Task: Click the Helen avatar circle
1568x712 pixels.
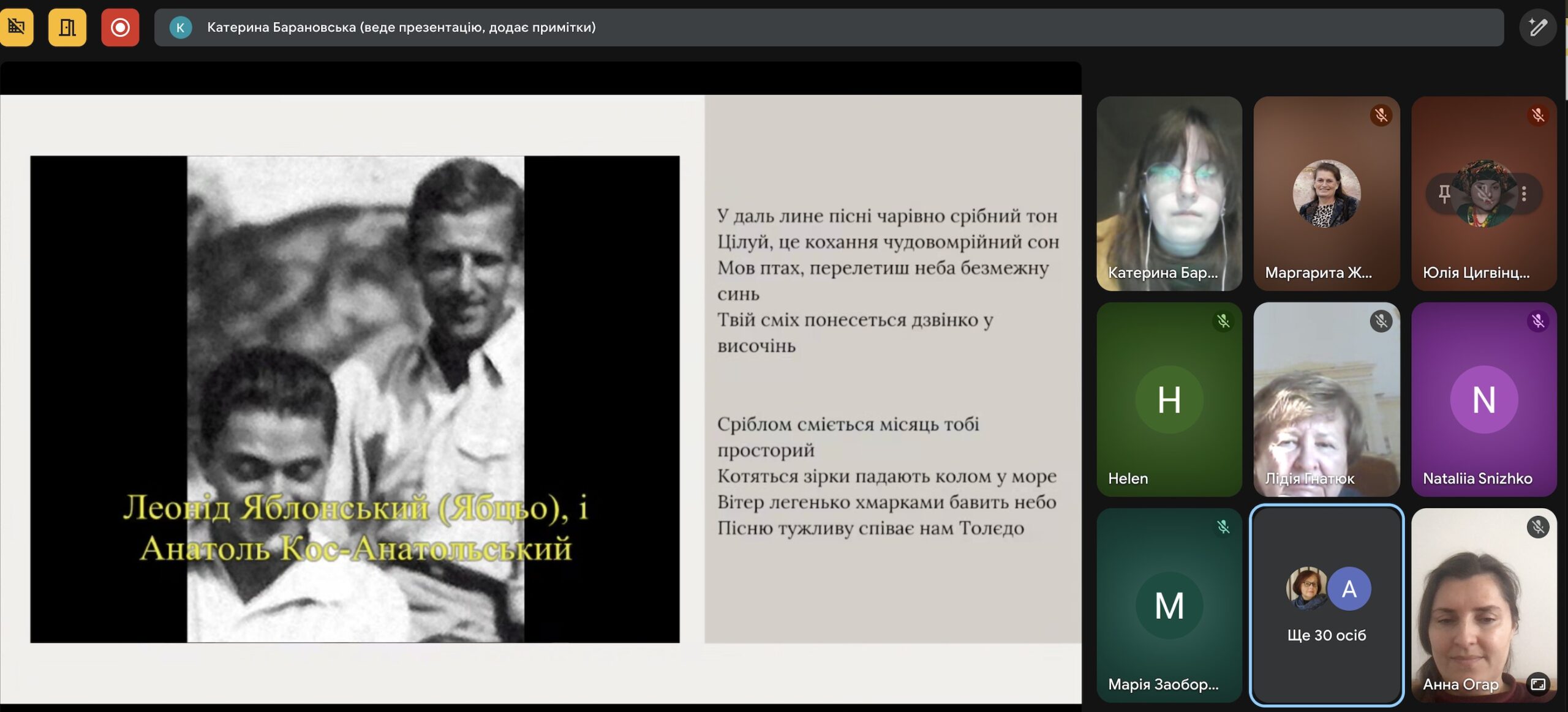Action: pyautogui.click(x=1169, y=399)
